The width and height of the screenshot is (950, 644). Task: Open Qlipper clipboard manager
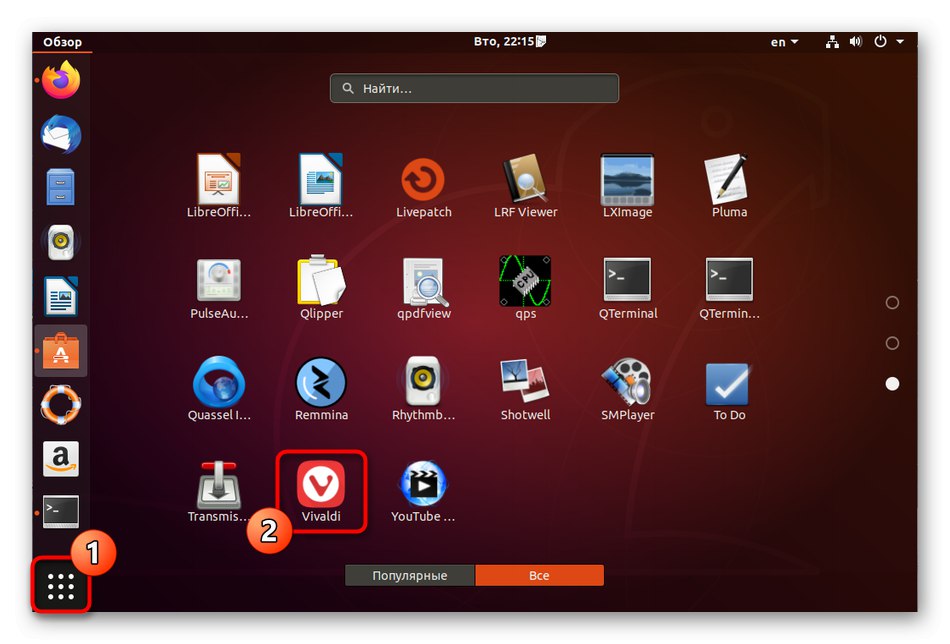[x=321, y=280]
